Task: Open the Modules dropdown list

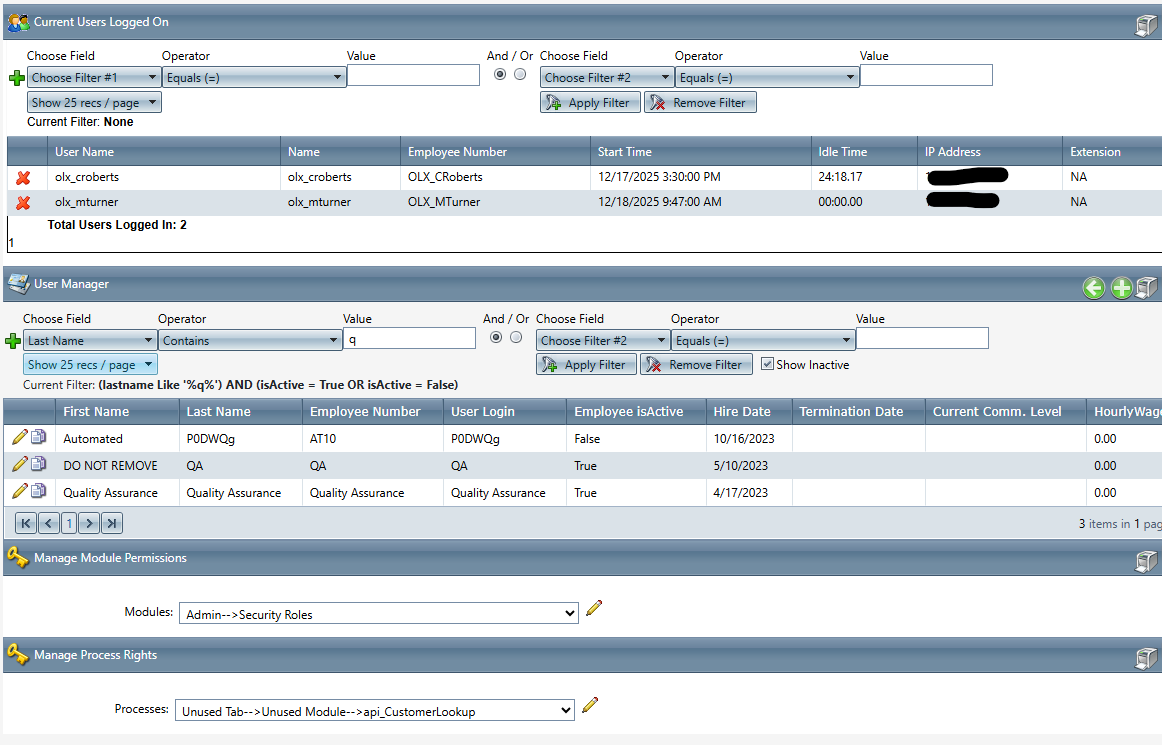Action: [x=376, y=614]
